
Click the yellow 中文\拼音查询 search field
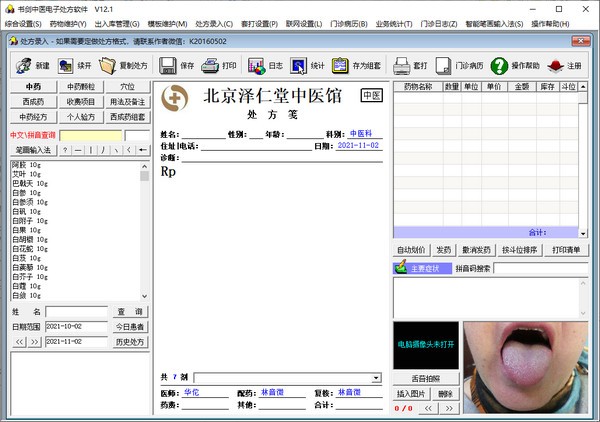[x=90, y=135]
